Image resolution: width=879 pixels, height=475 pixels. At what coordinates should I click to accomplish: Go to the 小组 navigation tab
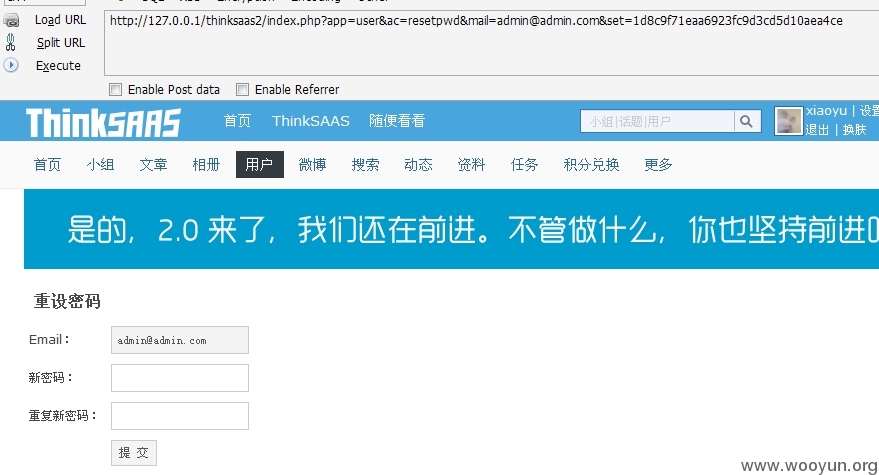point(100,165)
